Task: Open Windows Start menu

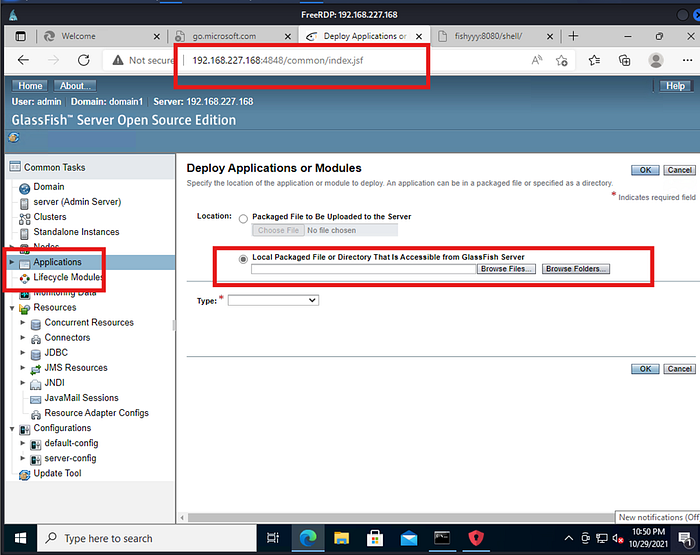Action: [x=20, y=538]
